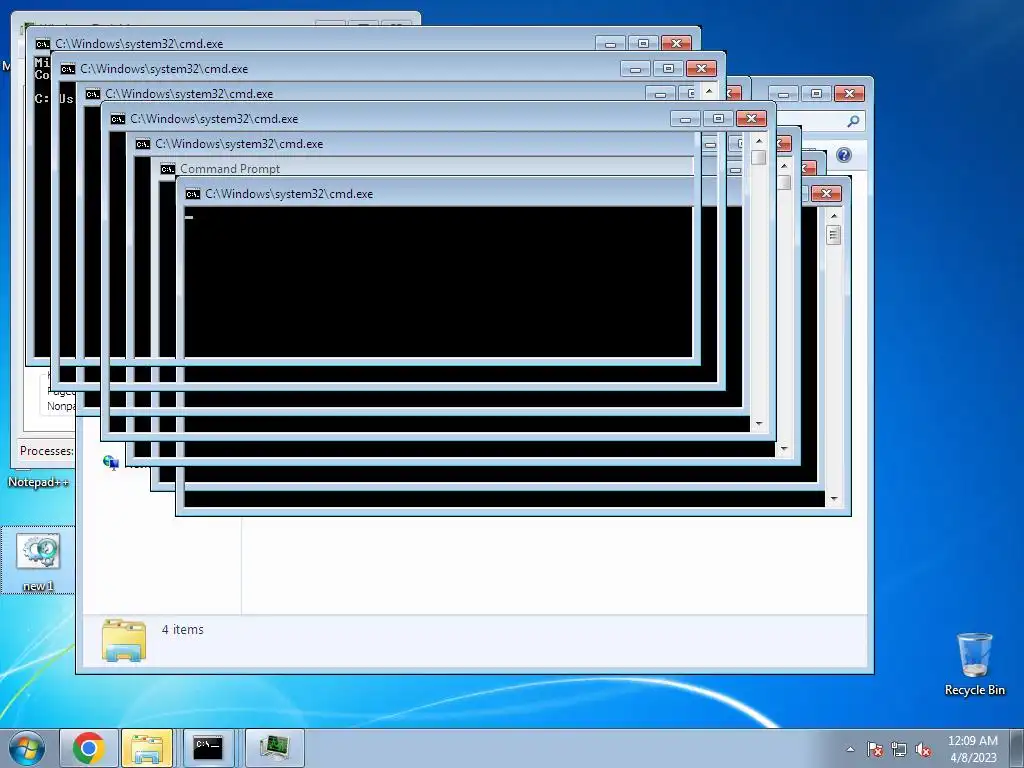This screenshot has width=1024, height=768.
Task: Minimize the Explorer window
Action: coord(783,93)
